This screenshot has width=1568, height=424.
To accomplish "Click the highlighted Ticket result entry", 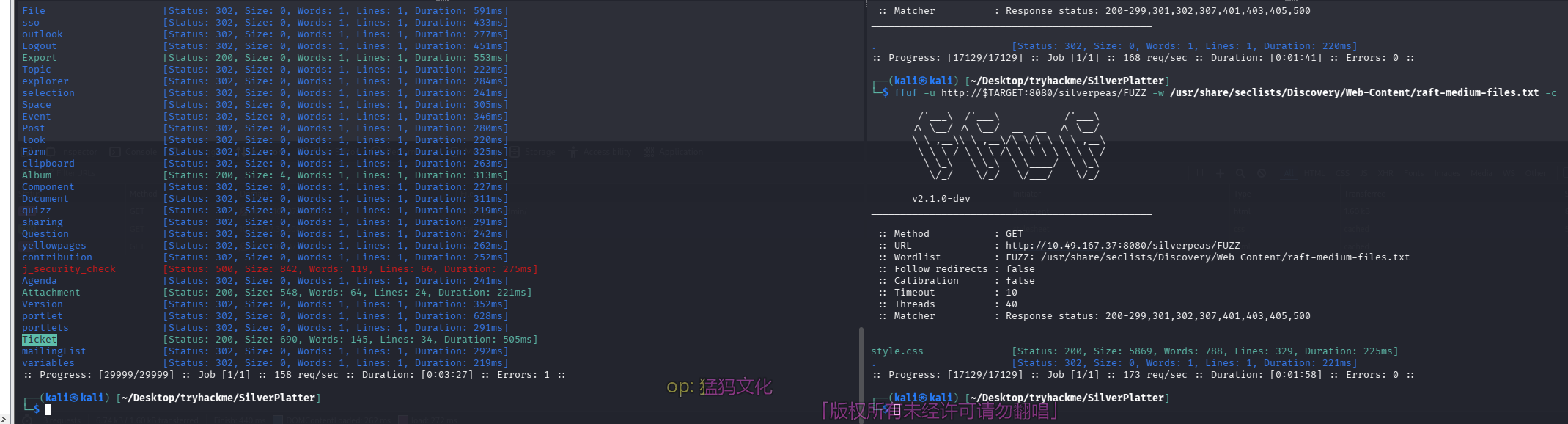I will pos(40,340).
